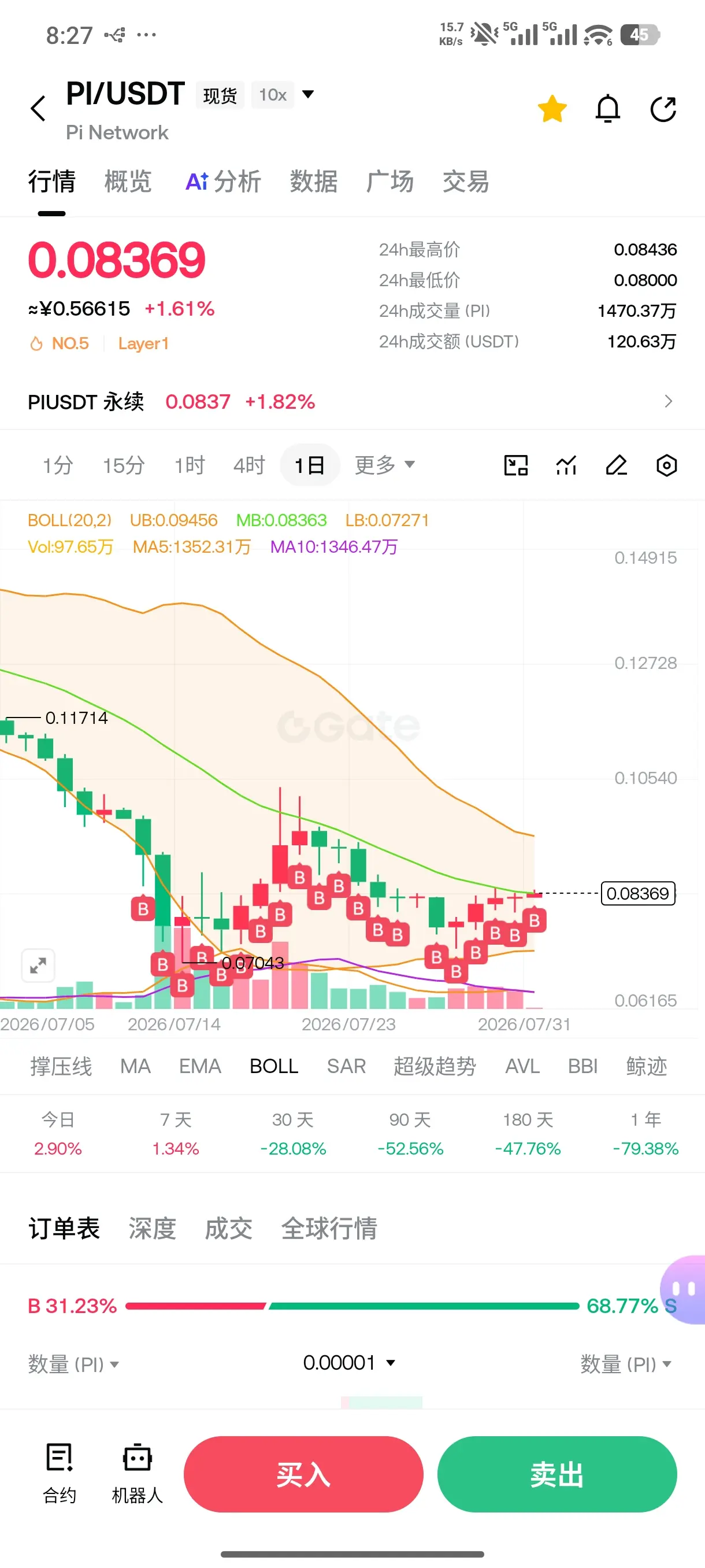This screenshot has height=1568, width=705.
Task: Open NO.5 hot ranking tag
Action: (60, 343)
